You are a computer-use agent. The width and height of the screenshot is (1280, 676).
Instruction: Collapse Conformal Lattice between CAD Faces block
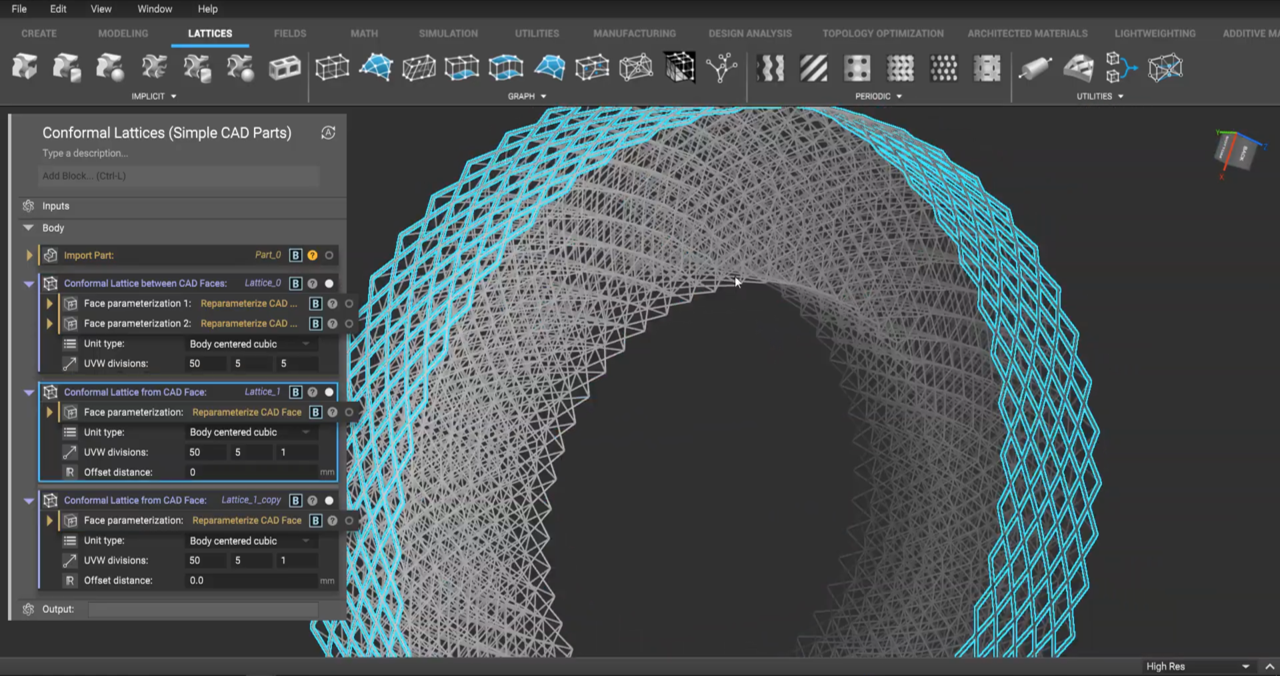29,283
